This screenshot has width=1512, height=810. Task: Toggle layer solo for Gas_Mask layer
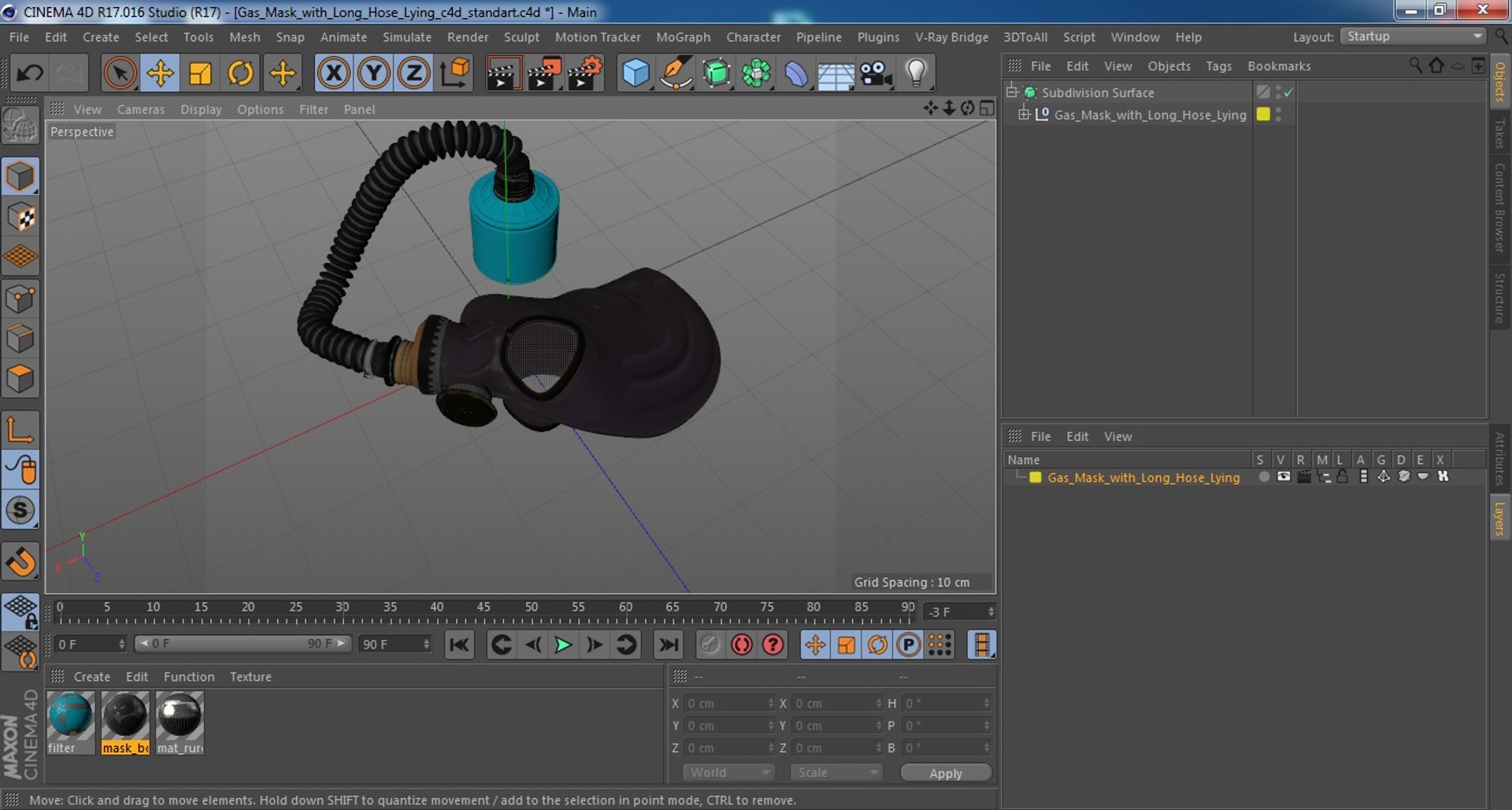point(1263,477)
